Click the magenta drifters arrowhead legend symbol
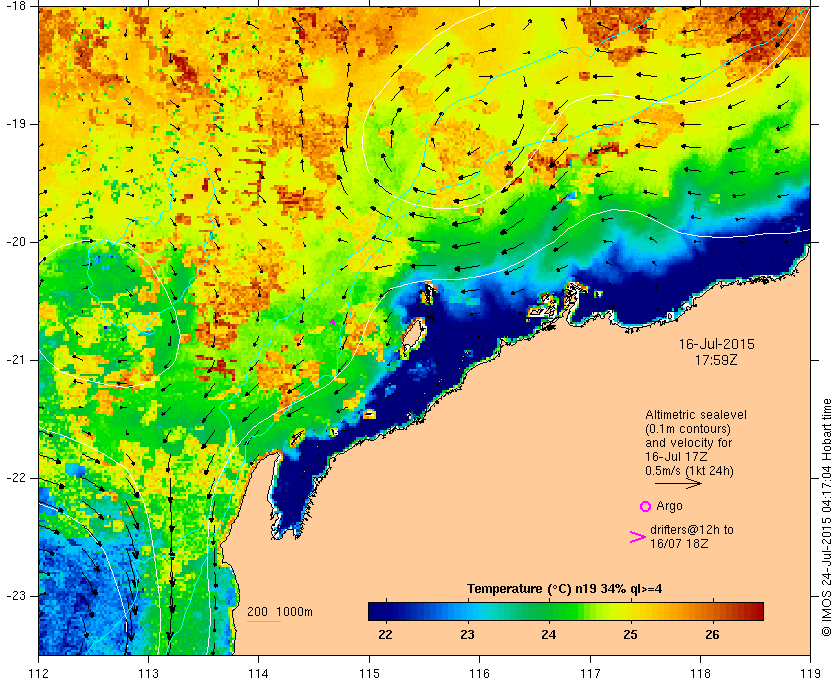The height and width of the screenshot is (680, 840). (637, 537)
